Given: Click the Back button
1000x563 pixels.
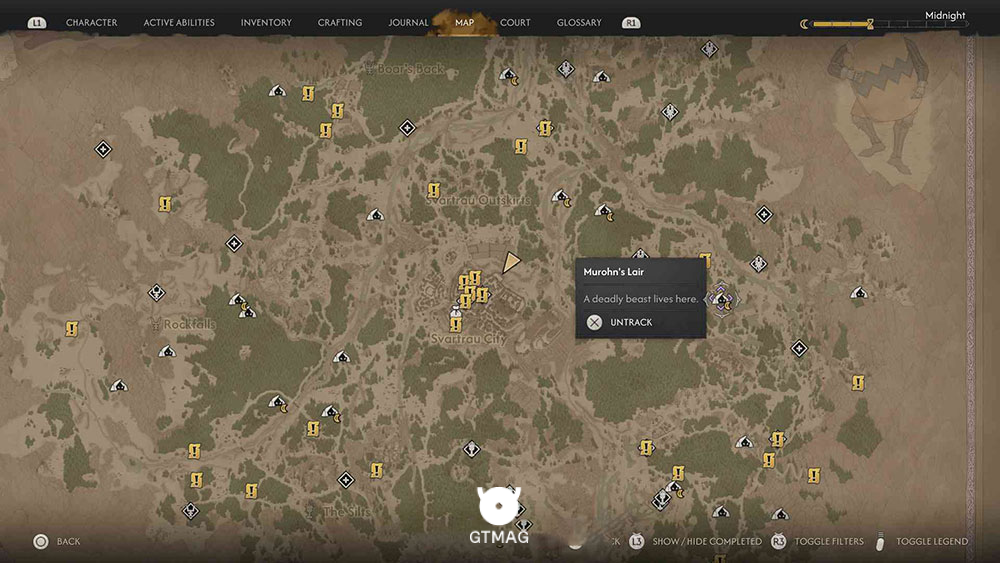Looking at the screenshot, I should pyautogui.click(x=68, y=541).
